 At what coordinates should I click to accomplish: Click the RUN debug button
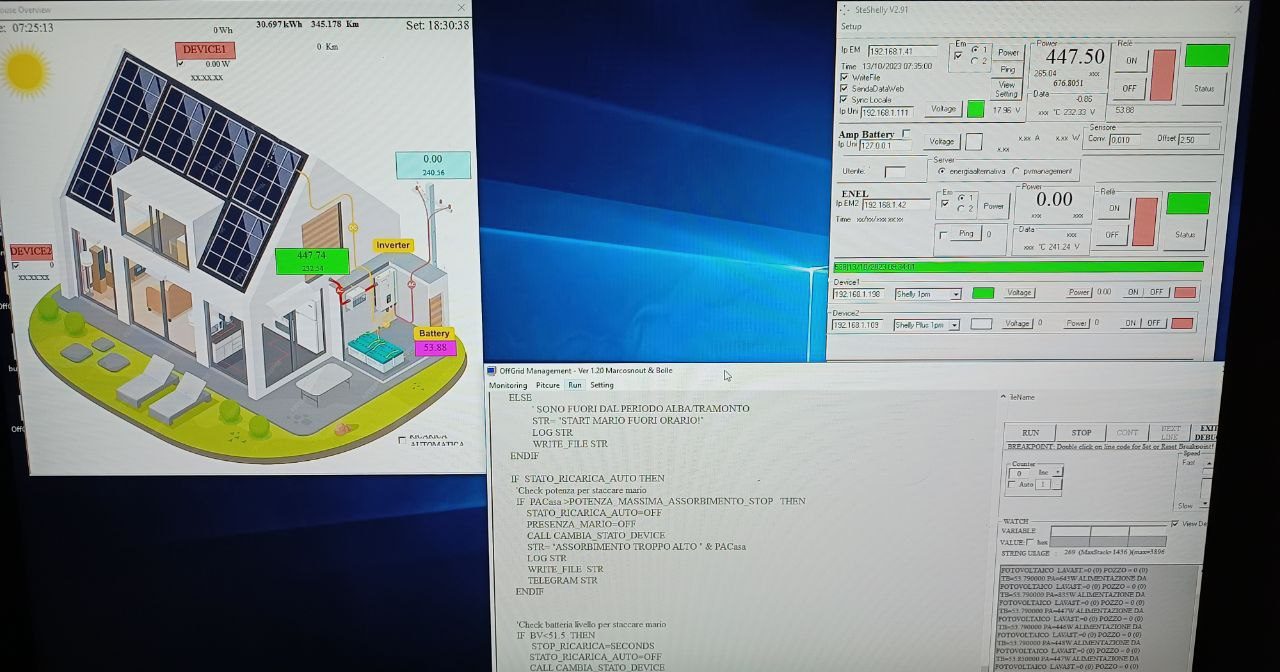pyautogui.click(x=1030, y=432)
